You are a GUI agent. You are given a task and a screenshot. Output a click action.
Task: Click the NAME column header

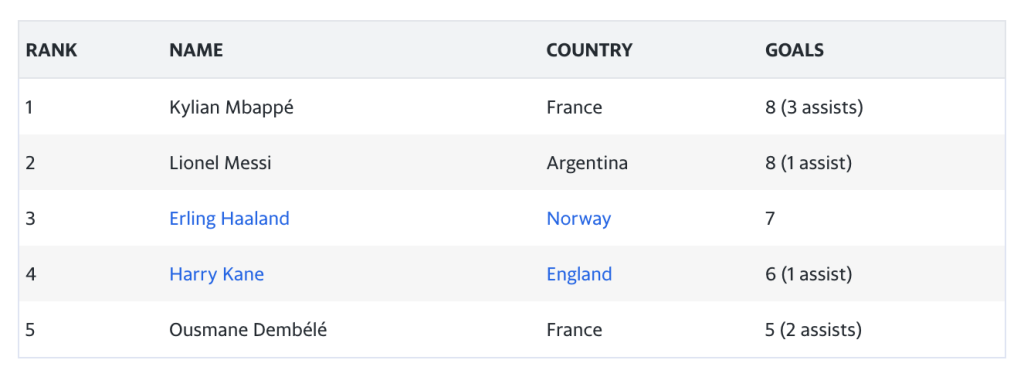click(x=196, y=50)
